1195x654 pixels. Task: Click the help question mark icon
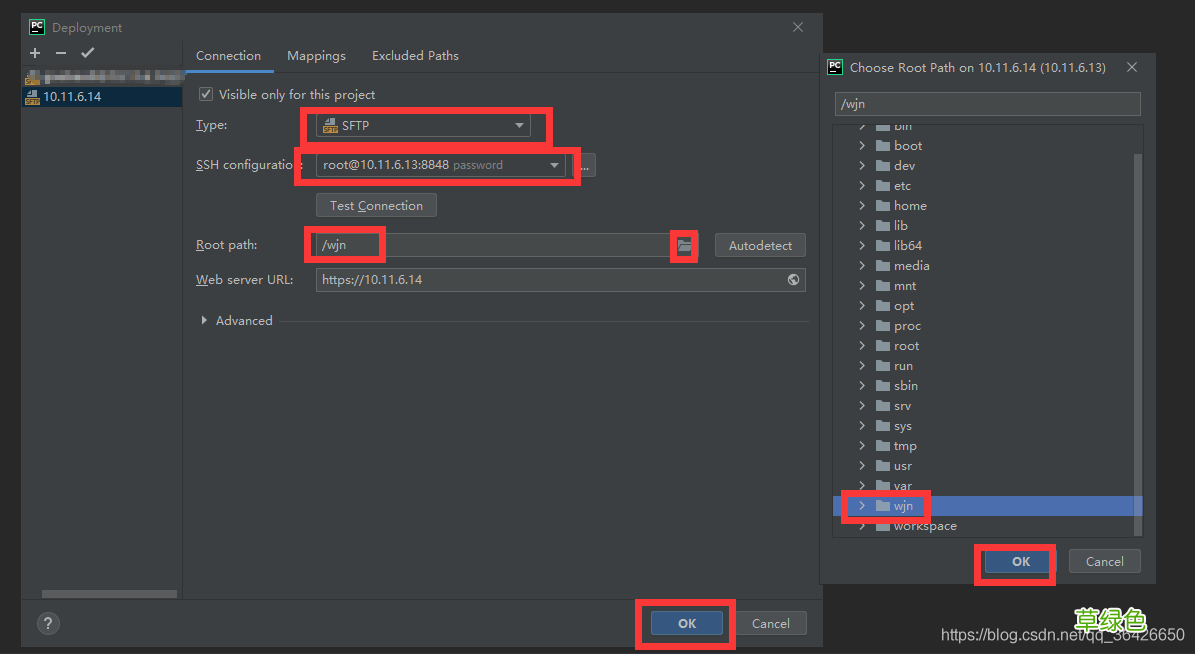tap(48, 623)
